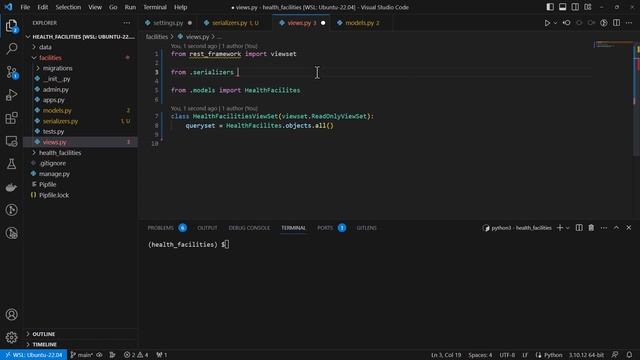Viewport: 640px width, 360px height.
Task: Maximize the panel with up chevron
Action: point(616,228)
